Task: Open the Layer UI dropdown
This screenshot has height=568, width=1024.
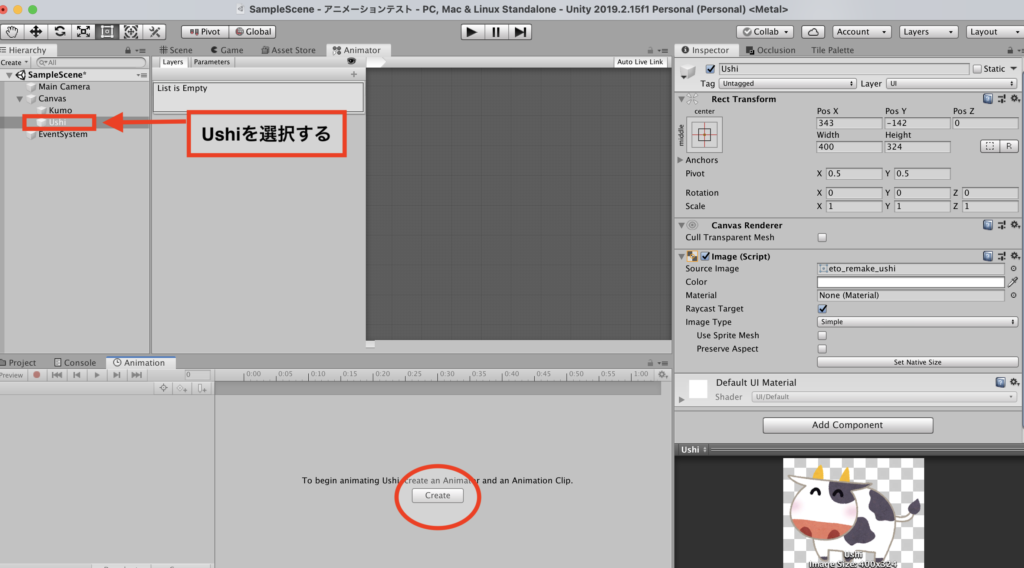Action: [x=952, y=84]
